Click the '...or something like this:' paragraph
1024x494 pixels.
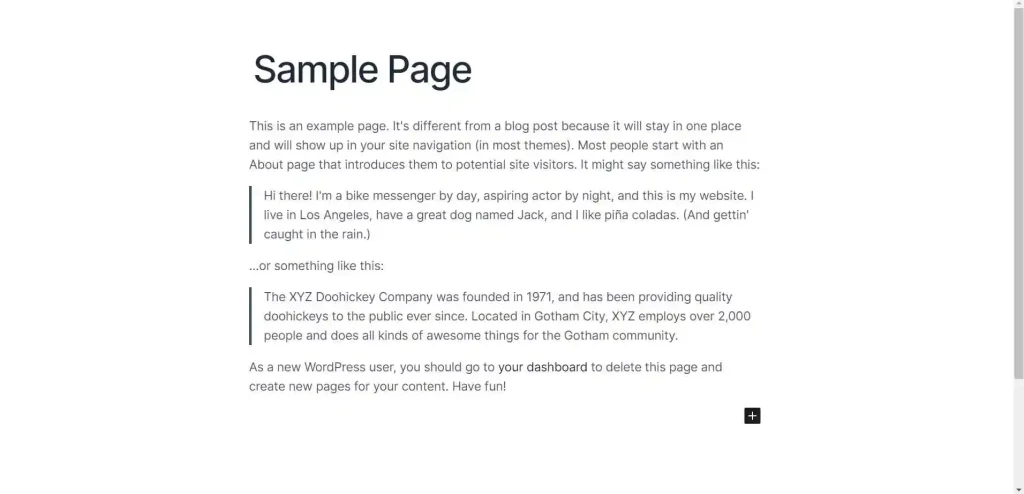317,266
